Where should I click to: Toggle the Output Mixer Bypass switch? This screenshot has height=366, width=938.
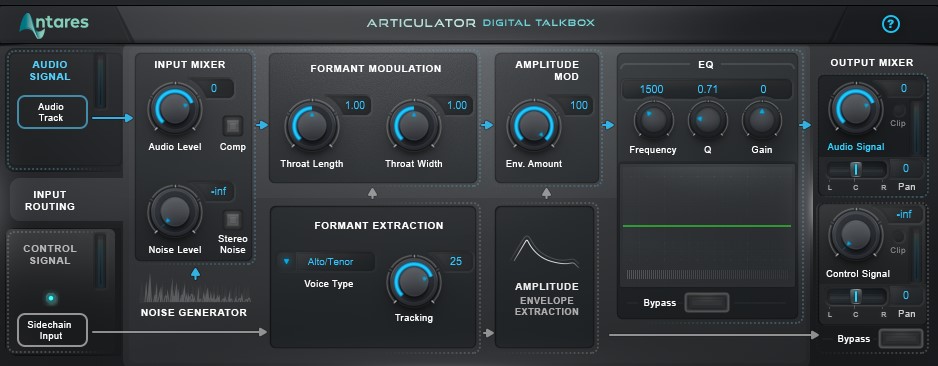point(901,338)
